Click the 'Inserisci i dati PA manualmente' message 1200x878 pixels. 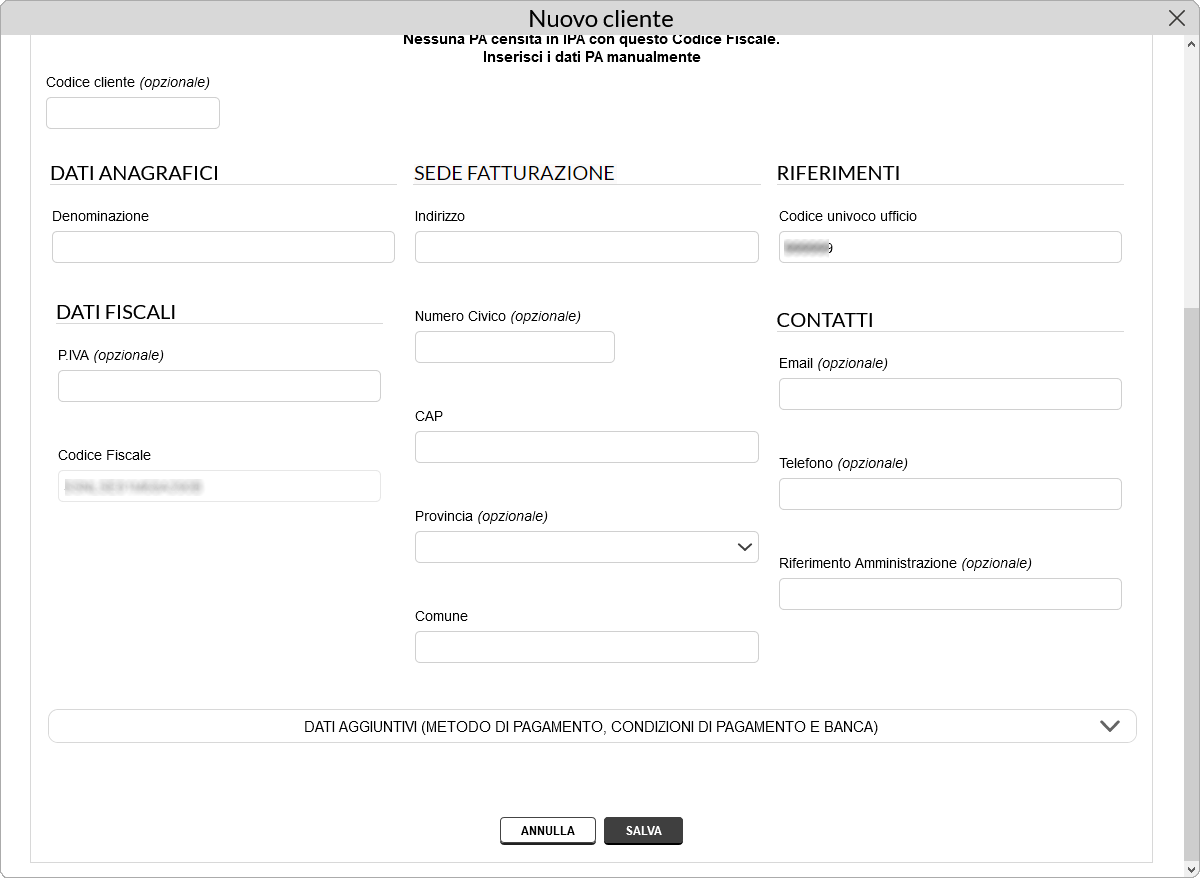[591, 57]
